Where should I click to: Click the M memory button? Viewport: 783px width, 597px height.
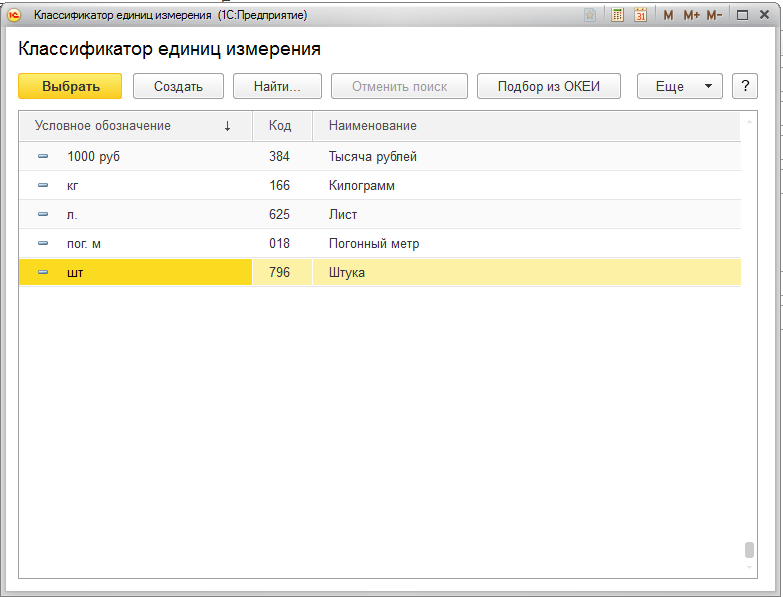tap(667, 16)
